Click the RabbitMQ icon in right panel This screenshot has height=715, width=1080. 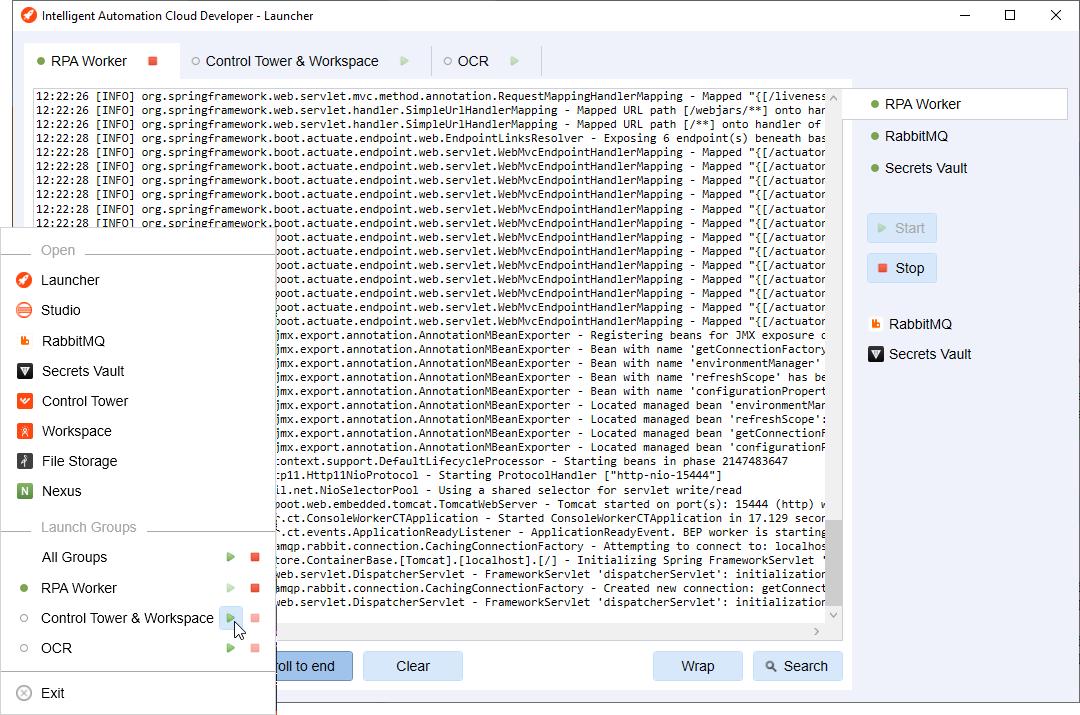click(x=875, y=324)
